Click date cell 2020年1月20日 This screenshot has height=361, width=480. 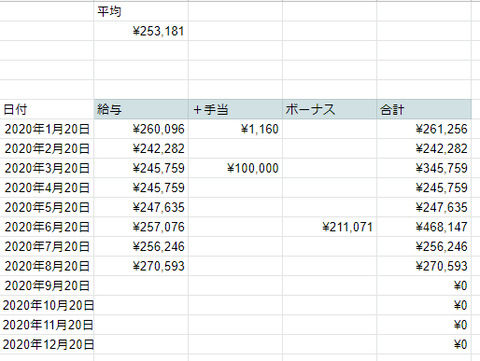point(47,129)
